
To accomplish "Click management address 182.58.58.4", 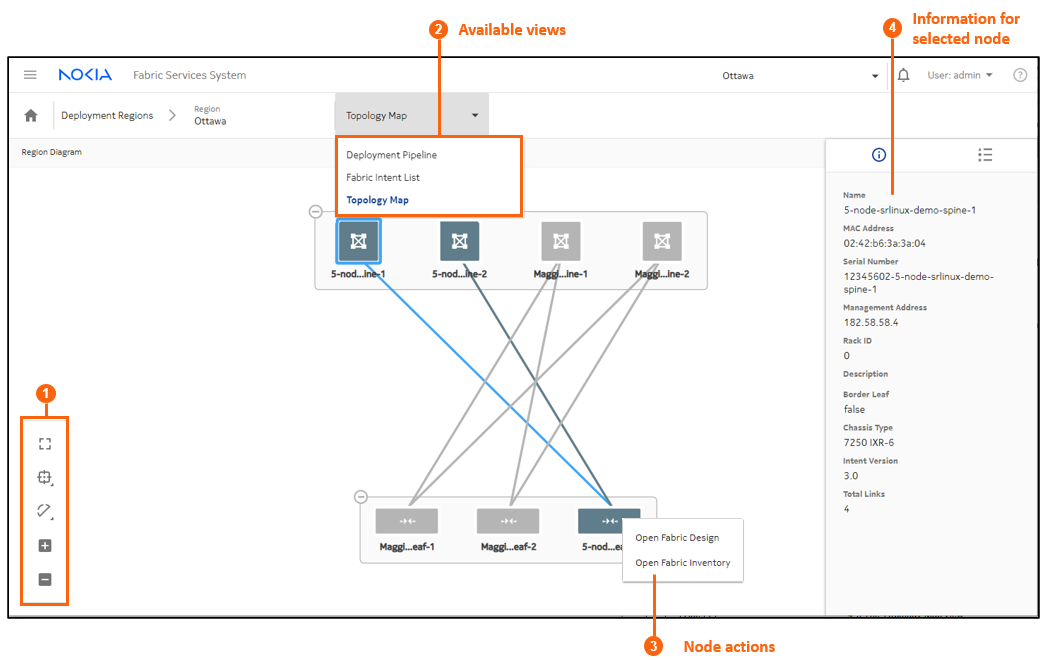I will pos(871,322).
